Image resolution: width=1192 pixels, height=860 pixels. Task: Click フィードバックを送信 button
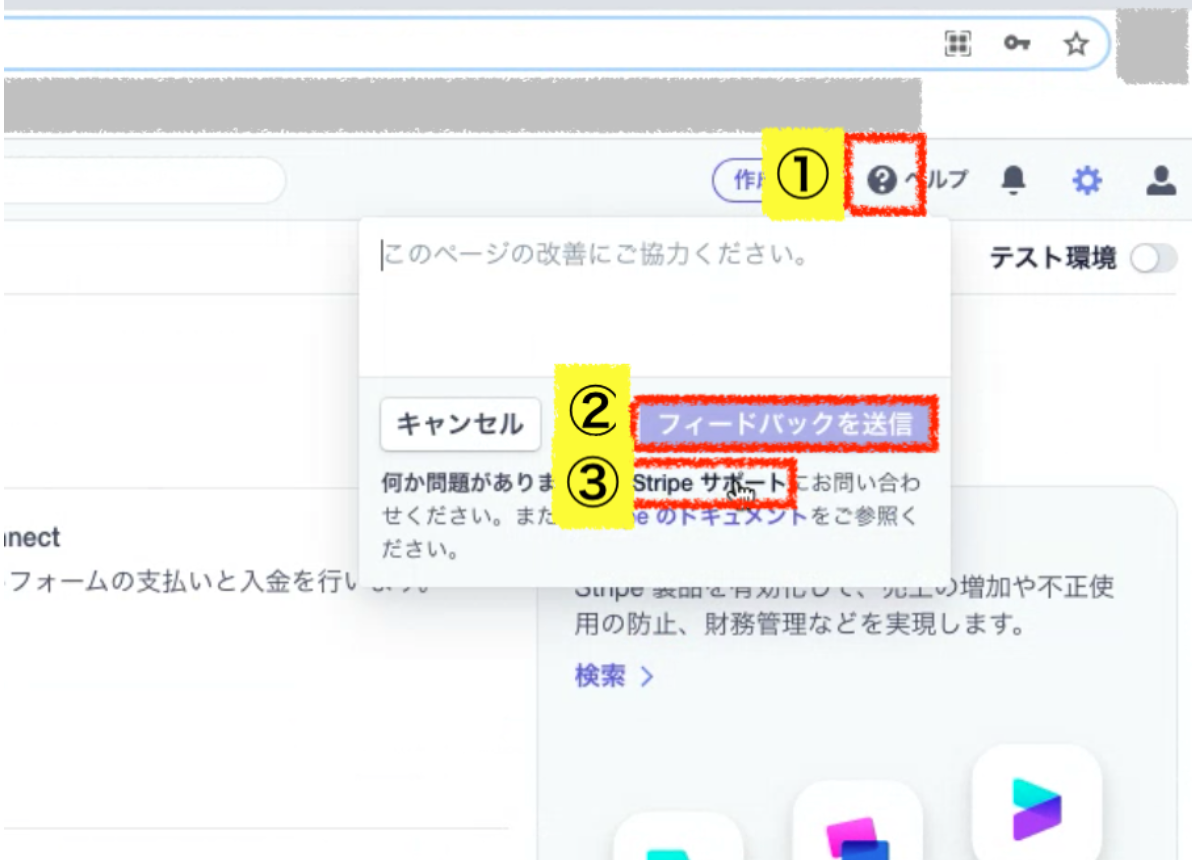785,424
